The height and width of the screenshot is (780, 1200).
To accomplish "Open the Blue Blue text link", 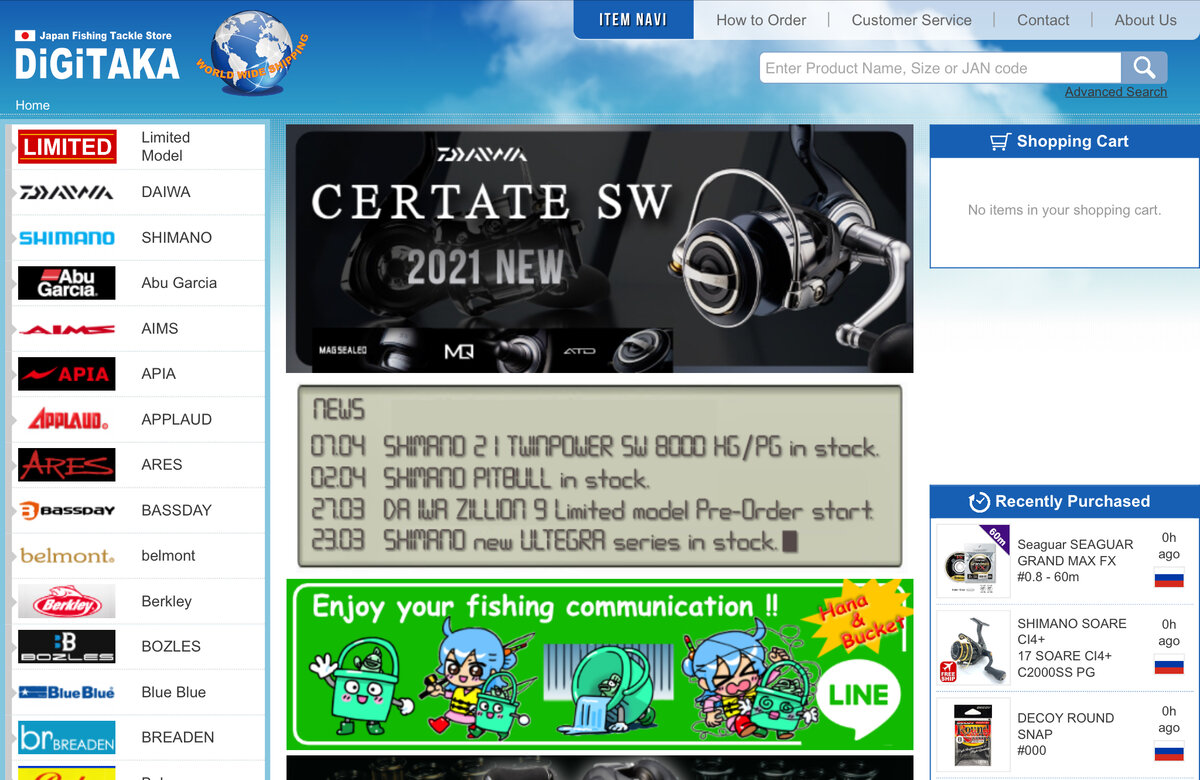I will (174, 692).
